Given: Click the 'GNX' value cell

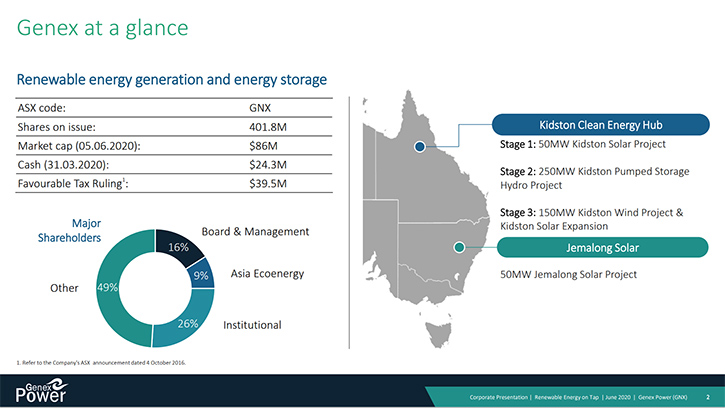Looking at the screenshot, I should pos(260,108).
